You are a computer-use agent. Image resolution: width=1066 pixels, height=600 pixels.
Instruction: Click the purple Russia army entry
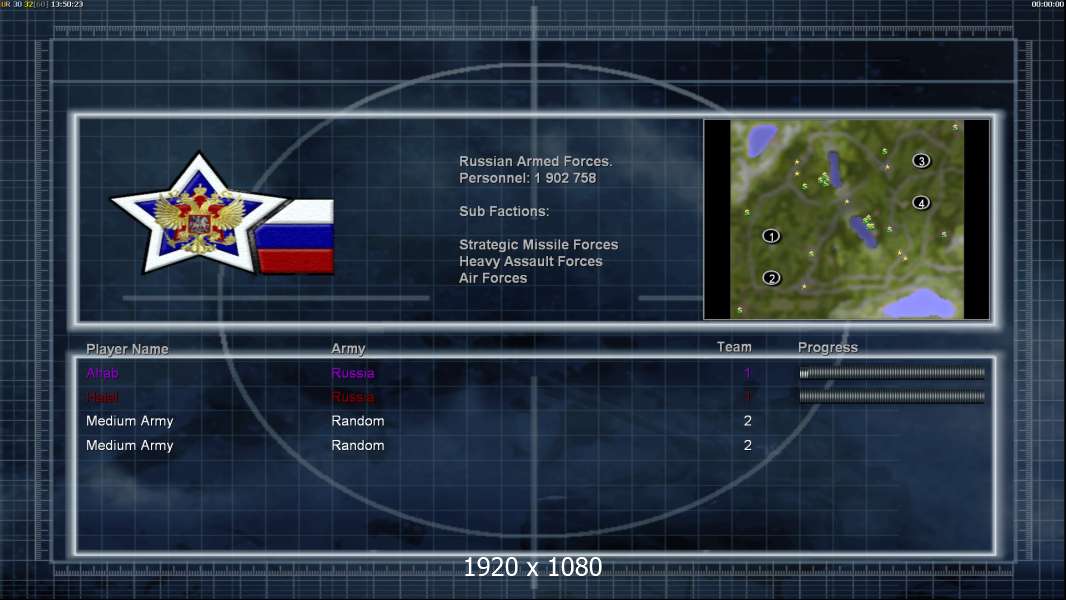tap(352, 372)
